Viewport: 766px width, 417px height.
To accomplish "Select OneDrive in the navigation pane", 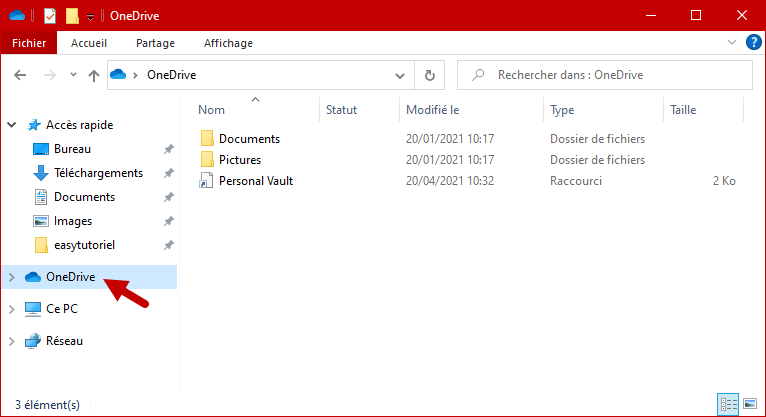I will pos(70,277).
